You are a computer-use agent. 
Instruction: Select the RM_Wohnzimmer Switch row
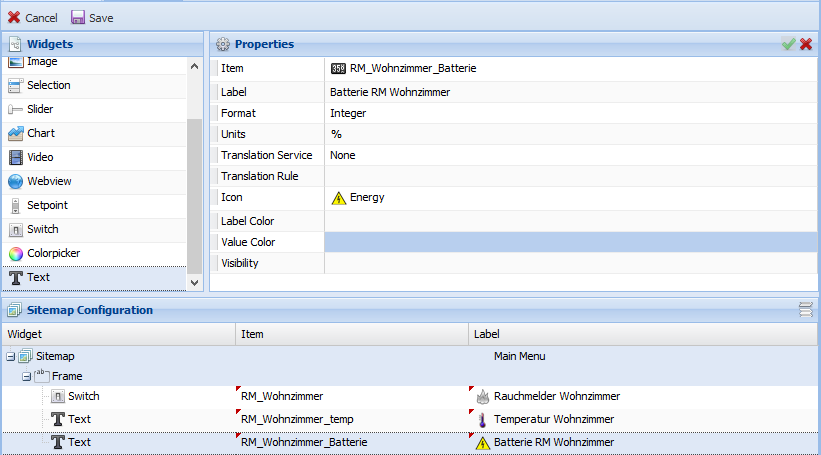(300, 396)
